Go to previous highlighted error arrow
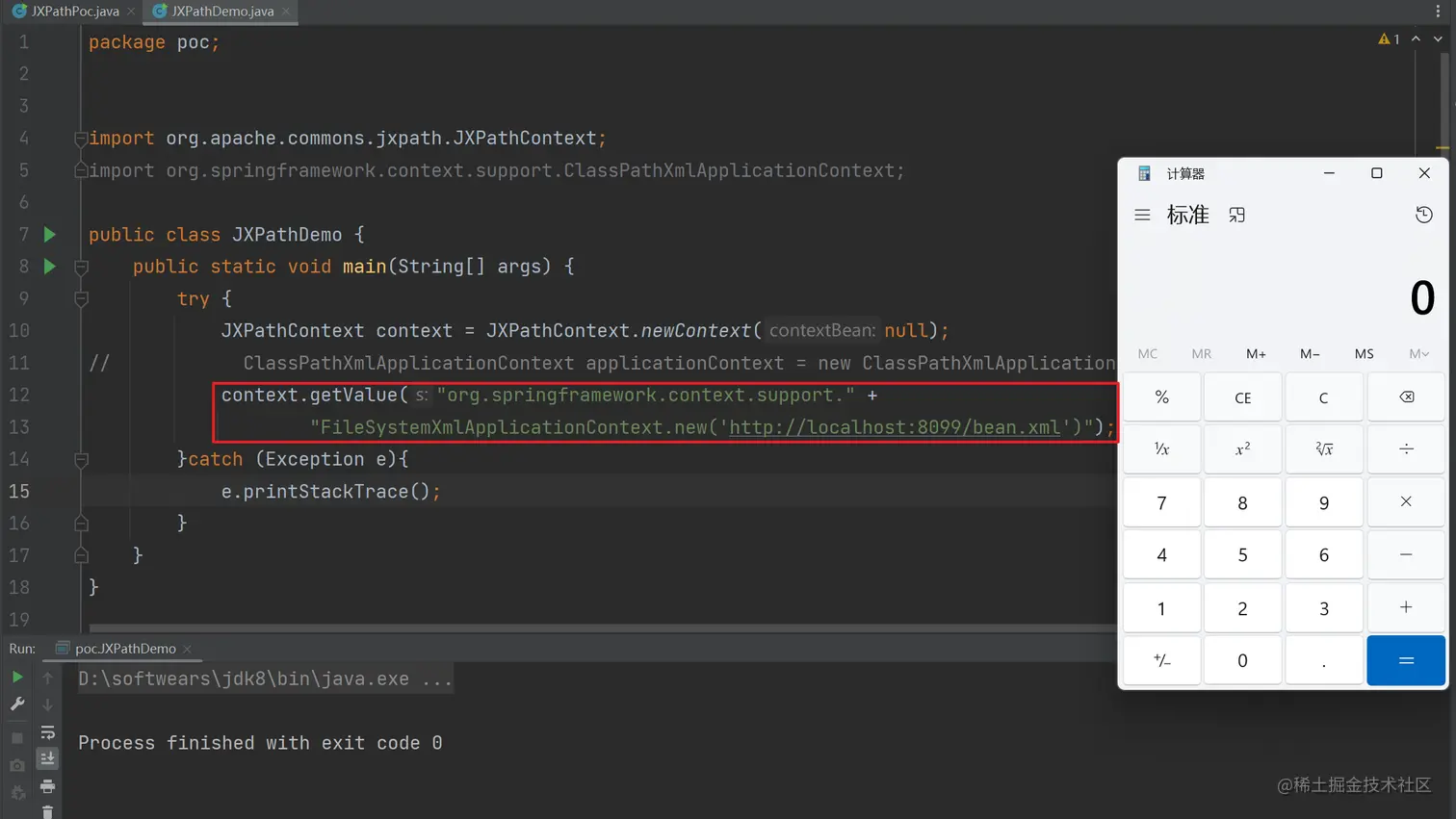The width and height of the screenshot is (1456, 819). pos(1416,39)
